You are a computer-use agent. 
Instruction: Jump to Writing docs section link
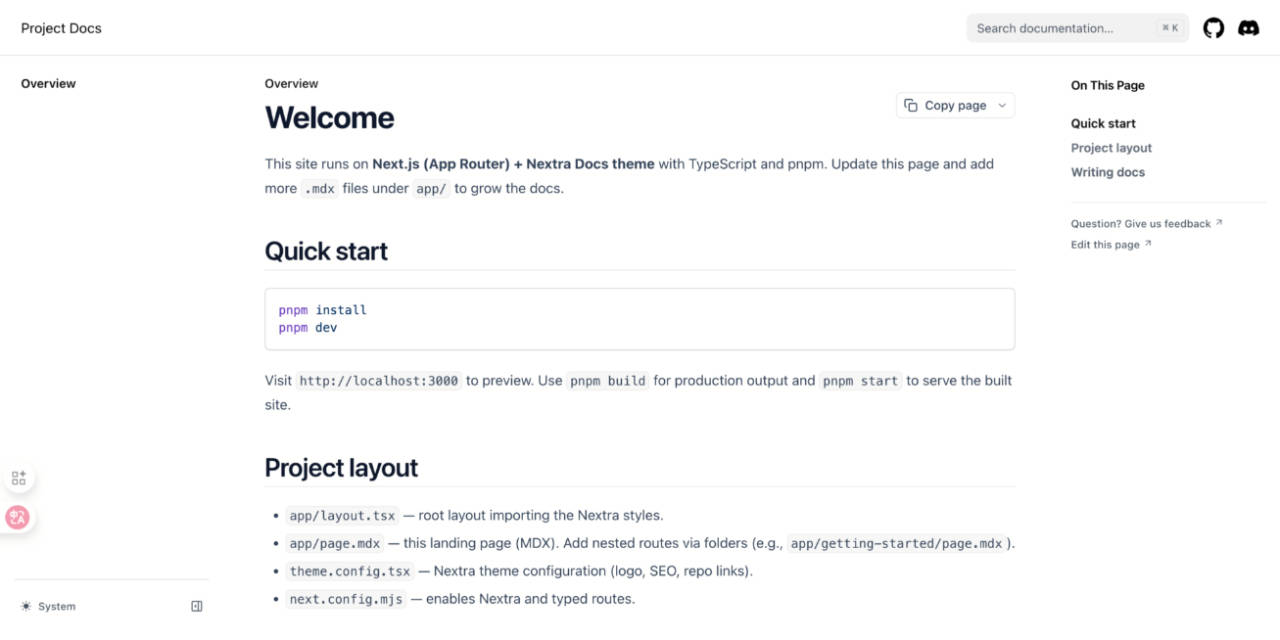tap(1108, 171)
